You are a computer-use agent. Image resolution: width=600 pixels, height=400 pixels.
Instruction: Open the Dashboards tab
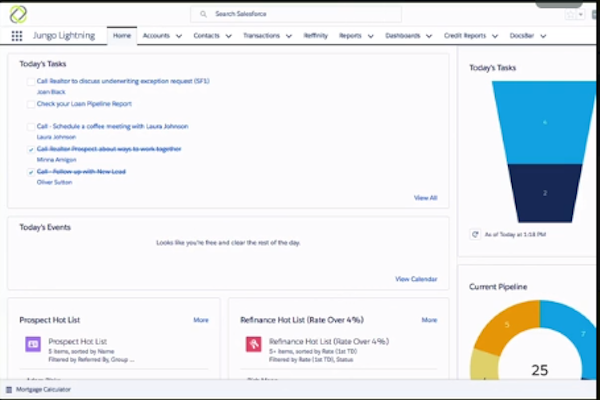pyautogui.click(x=403, y=36)
